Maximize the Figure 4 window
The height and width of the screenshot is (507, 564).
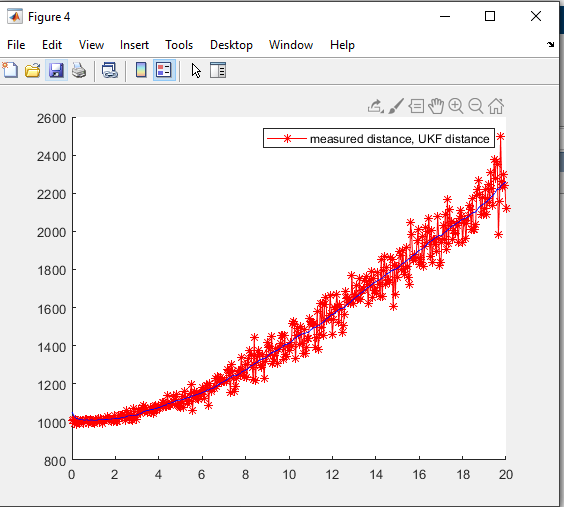click(x=490, y=16)
